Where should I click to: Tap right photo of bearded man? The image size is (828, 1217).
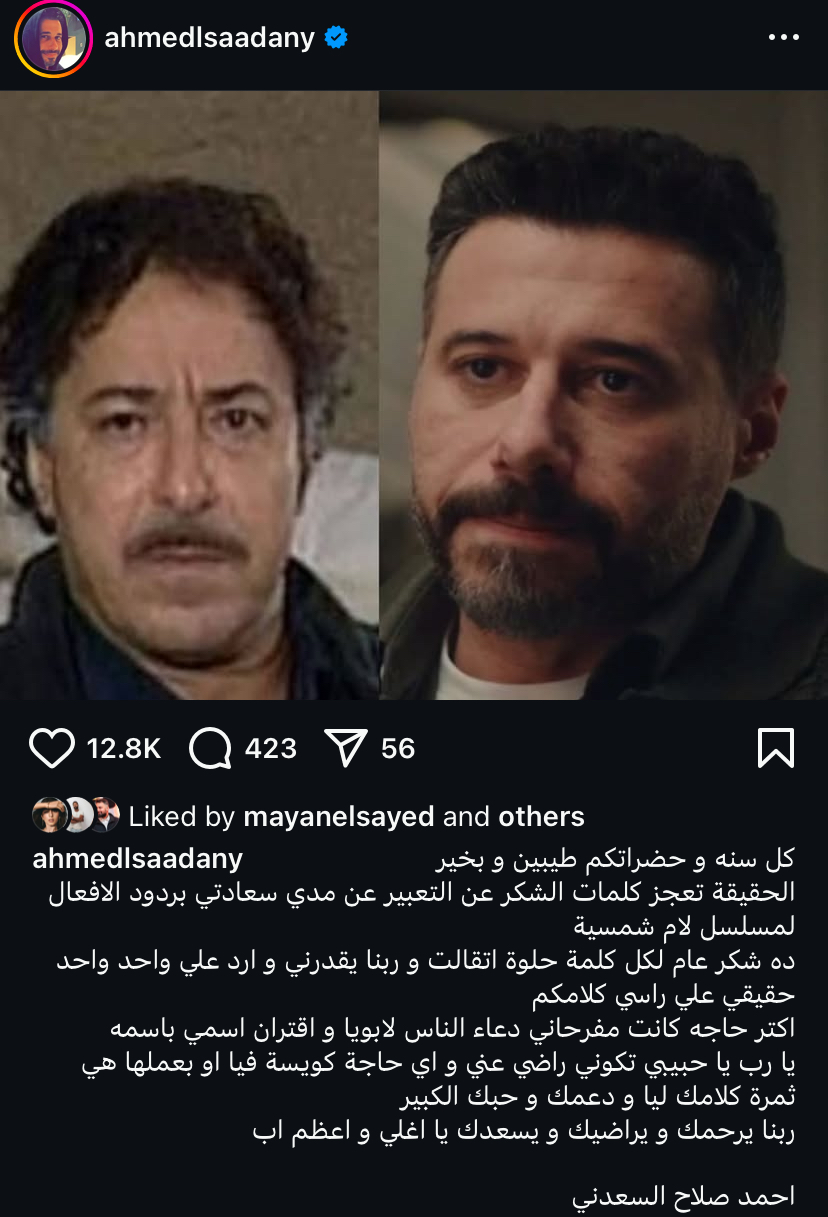pos(604,395)
